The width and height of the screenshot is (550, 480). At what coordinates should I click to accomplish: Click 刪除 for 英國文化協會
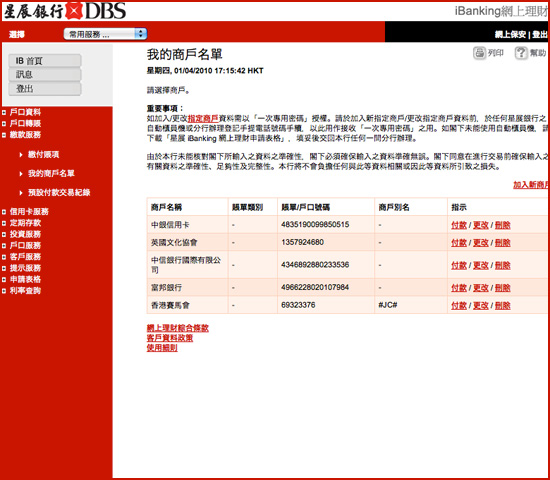(502, 242)
